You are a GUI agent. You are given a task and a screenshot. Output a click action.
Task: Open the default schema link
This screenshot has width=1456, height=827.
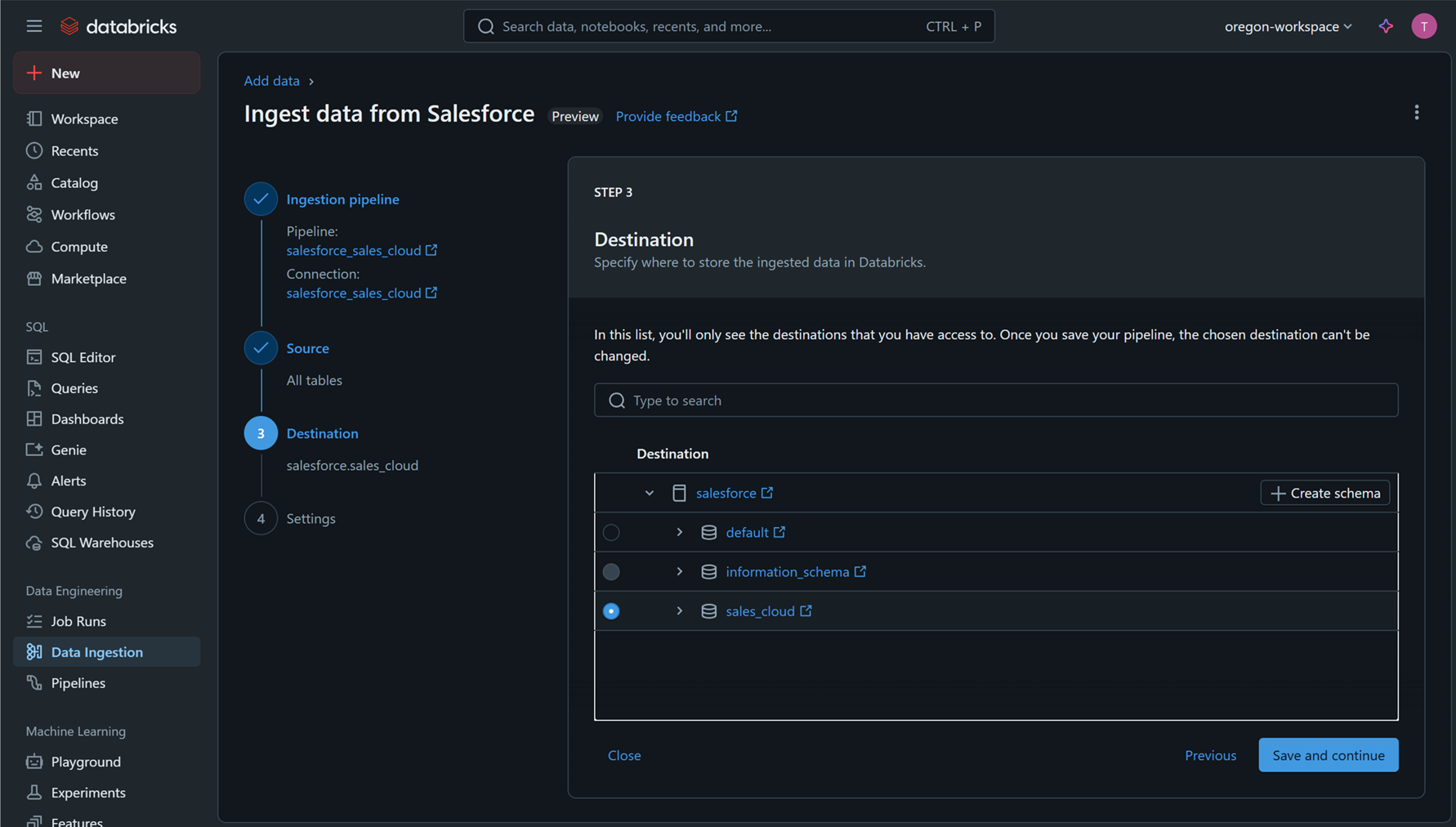click(x=756, y=532)
